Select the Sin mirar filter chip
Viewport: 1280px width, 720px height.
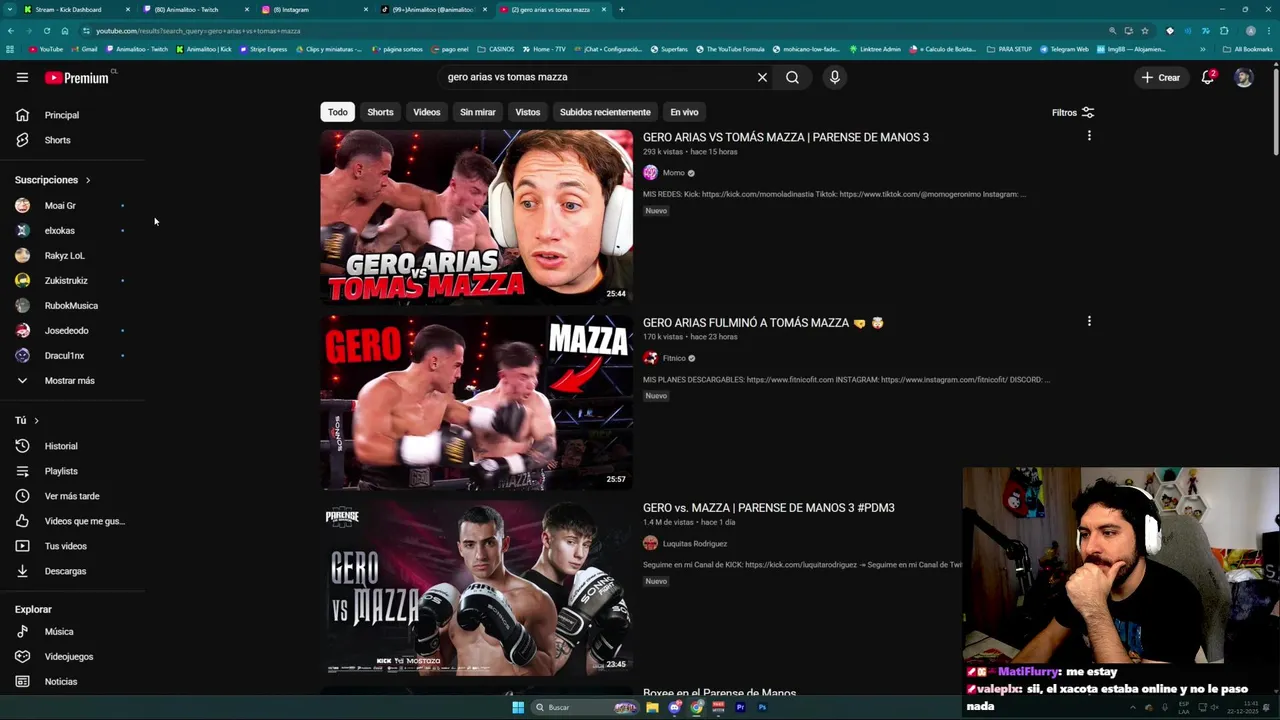click(x=478, y=112)
